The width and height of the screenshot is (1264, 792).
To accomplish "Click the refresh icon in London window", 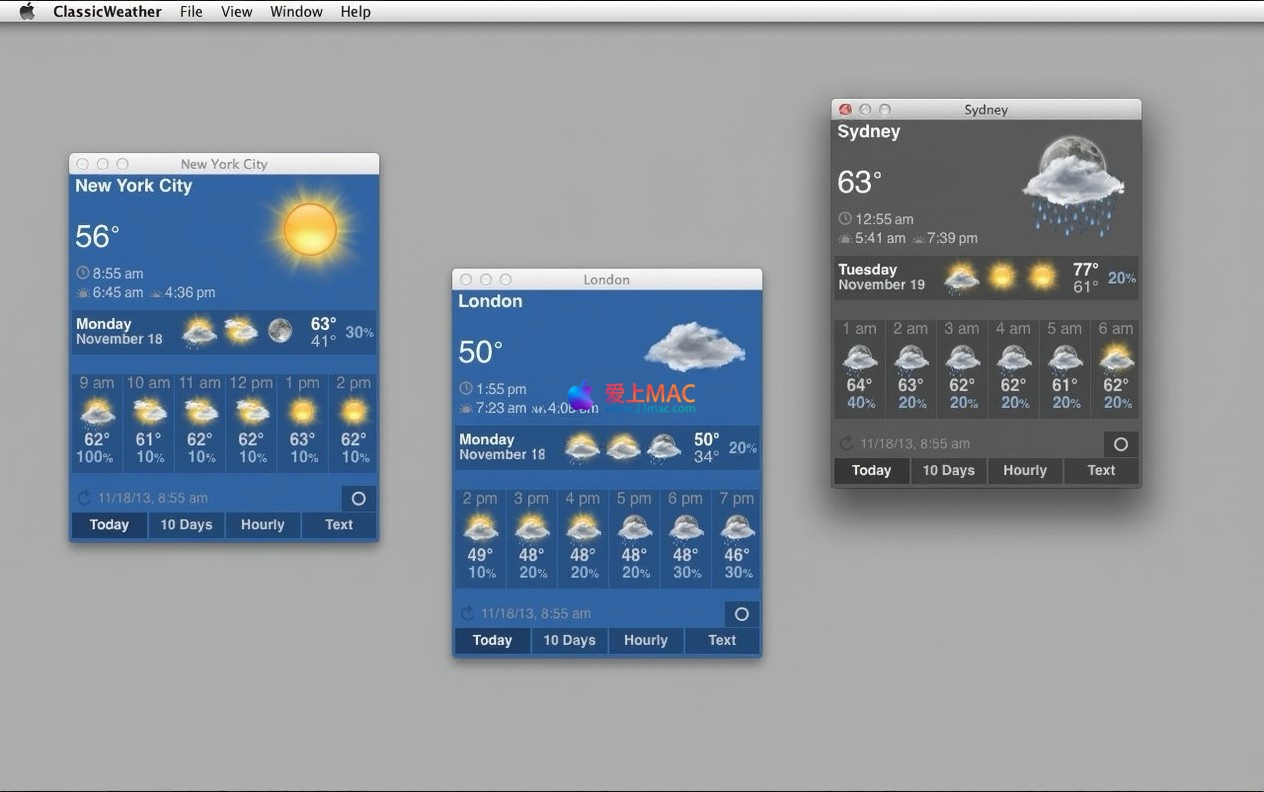I will (x=467, y=613).
